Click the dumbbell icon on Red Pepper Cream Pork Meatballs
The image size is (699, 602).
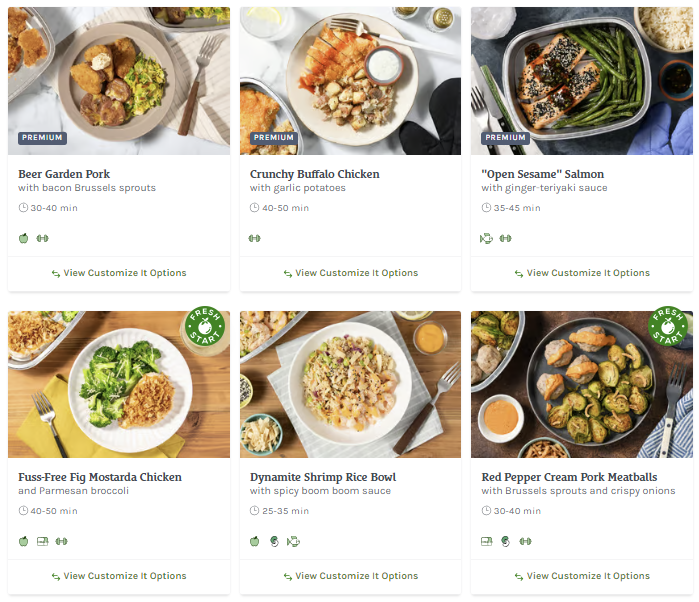coord(525,541)
